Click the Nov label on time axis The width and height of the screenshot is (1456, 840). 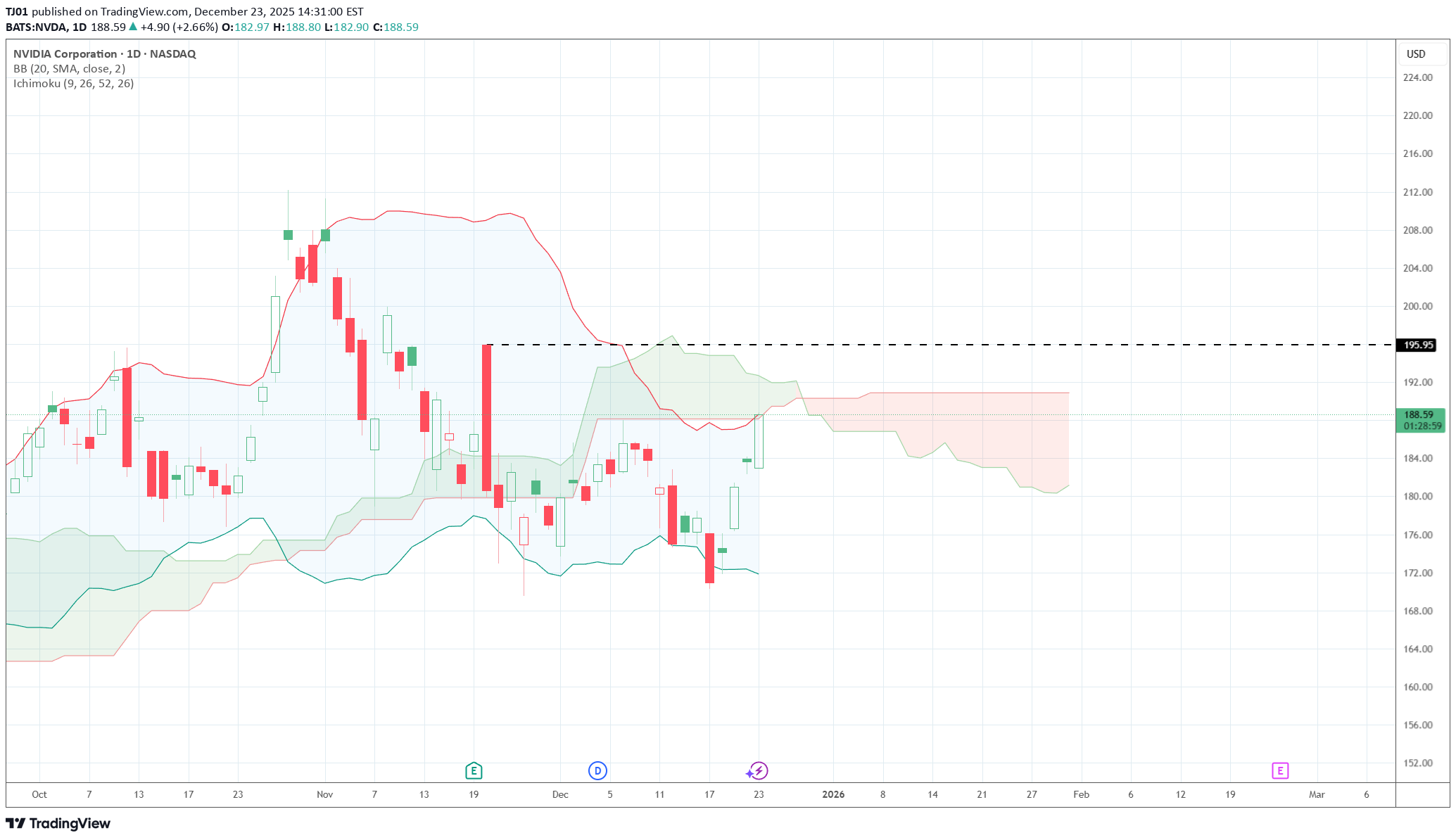pyautogui.click(x=324, y=794)
